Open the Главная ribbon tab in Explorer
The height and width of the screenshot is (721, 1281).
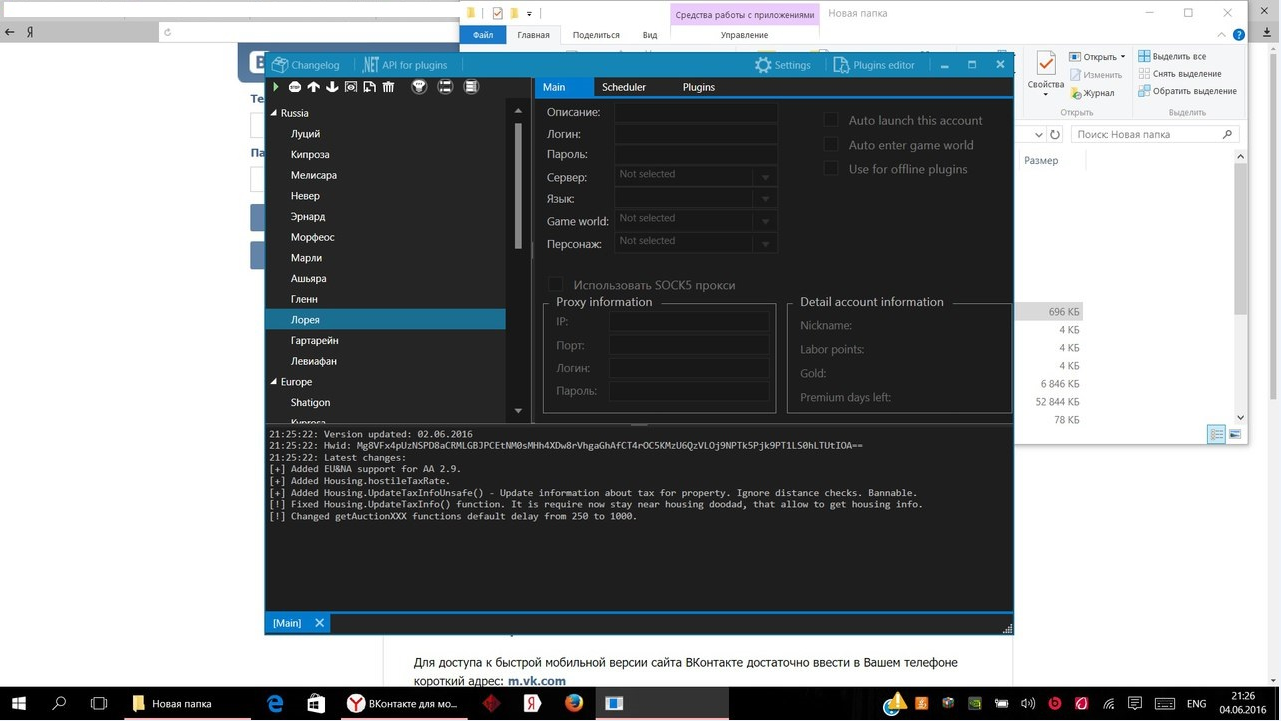[x=533, y=35]
